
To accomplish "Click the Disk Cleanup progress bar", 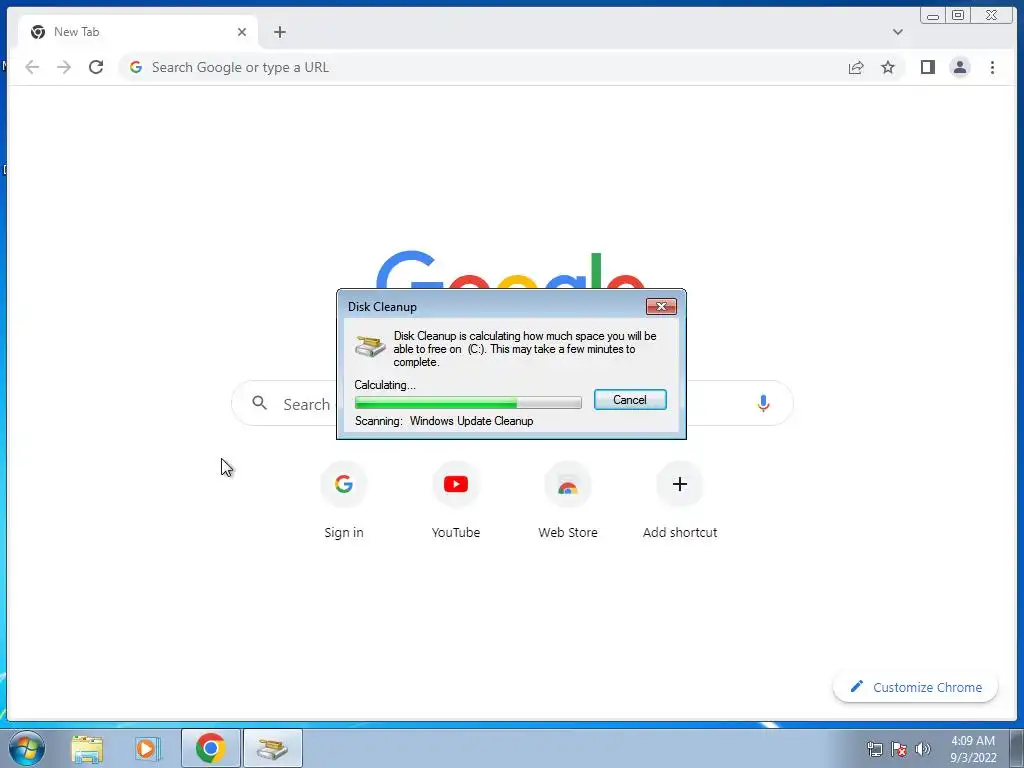I will pos(468,402).
